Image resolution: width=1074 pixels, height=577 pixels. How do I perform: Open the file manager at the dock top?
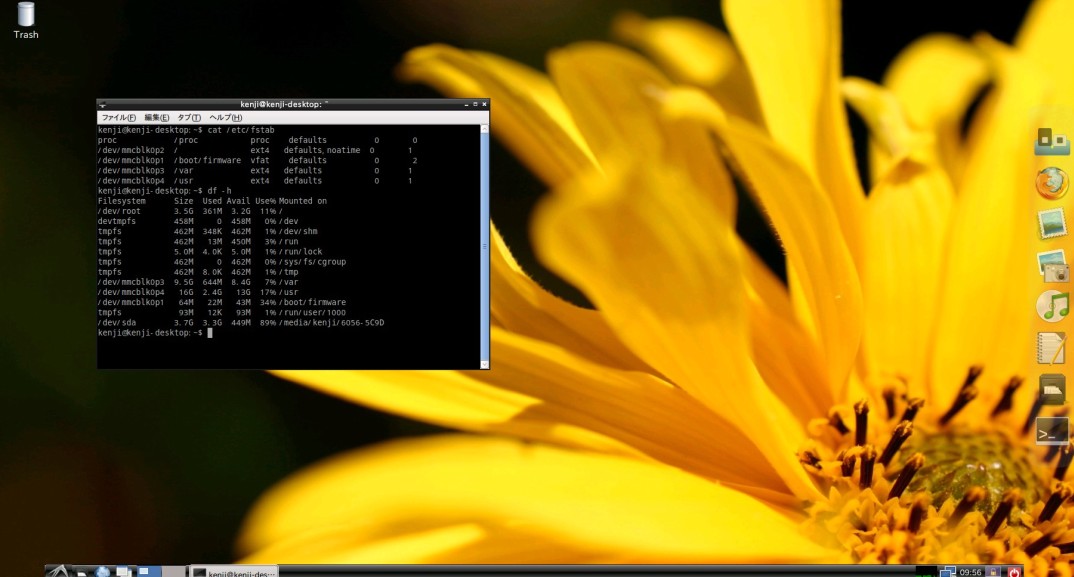[1051, 141]
